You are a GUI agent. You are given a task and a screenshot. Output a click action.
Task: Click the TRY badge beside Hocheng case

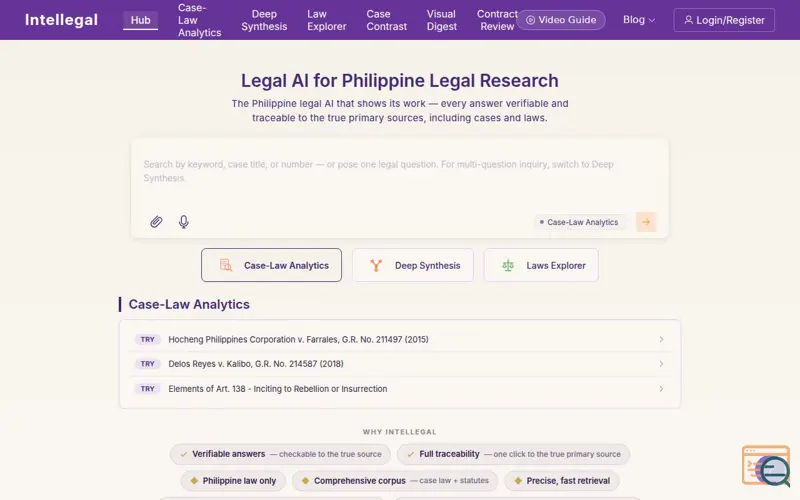click(147, 339)
